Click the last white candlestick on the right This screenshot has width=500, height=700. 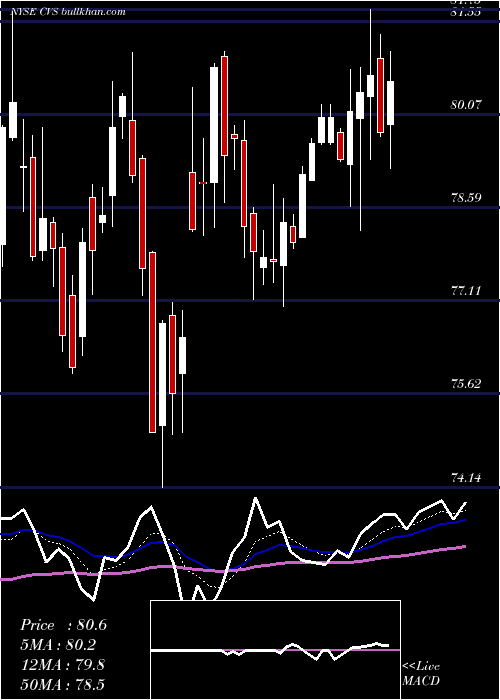click(x=391, y=103)
